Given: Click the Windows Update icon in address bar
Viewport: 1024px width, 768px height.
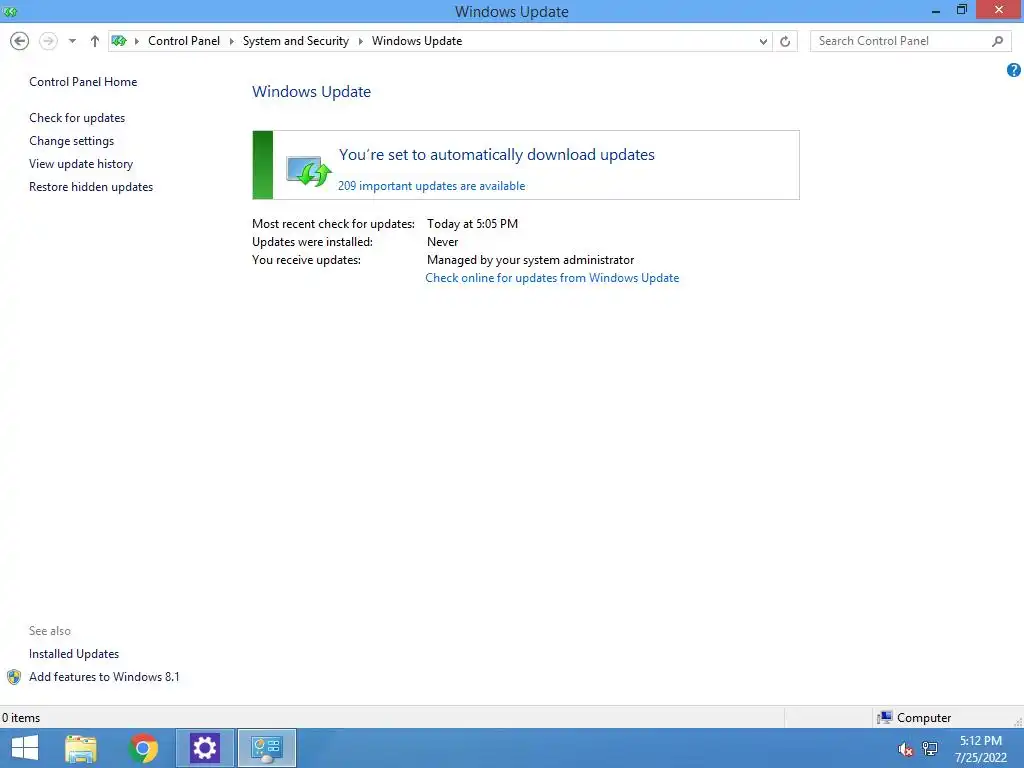Looking at the screenshot, I should pyautogui.click(x=119, y=40).
